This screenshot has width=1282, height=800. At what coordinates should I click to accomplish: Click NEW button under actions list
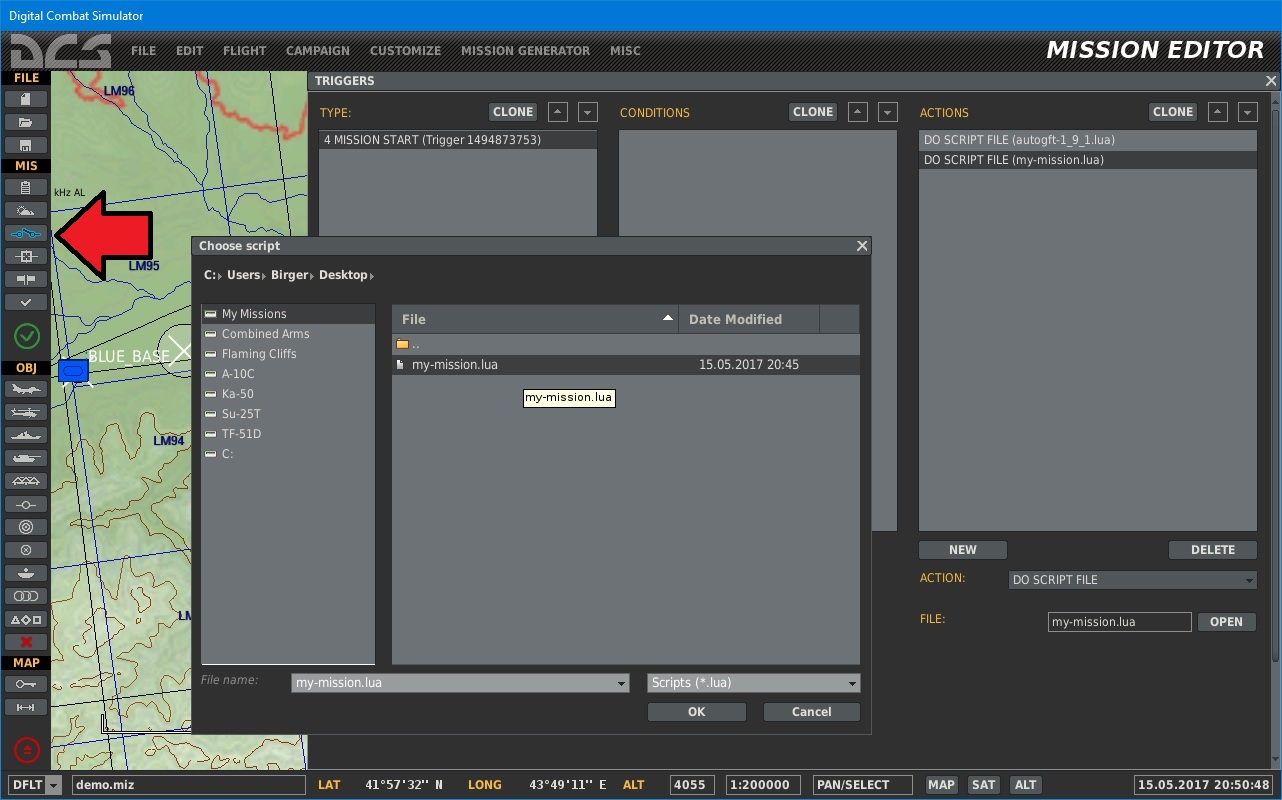[x=963, y=550]
